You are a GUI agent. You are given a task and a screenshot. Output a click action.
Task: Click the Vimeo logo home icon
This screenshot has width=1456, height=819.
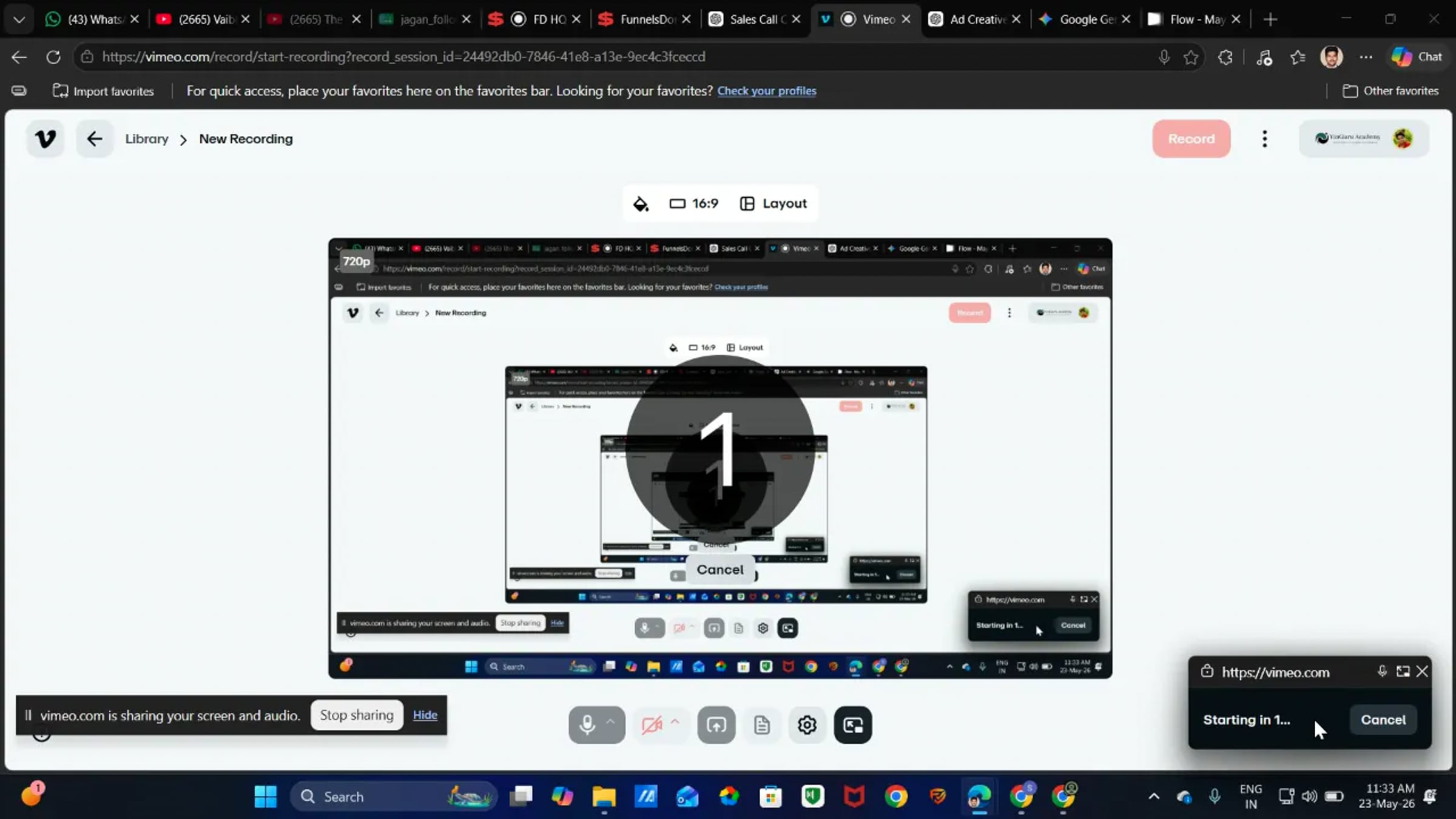click(x=45, y=139)
